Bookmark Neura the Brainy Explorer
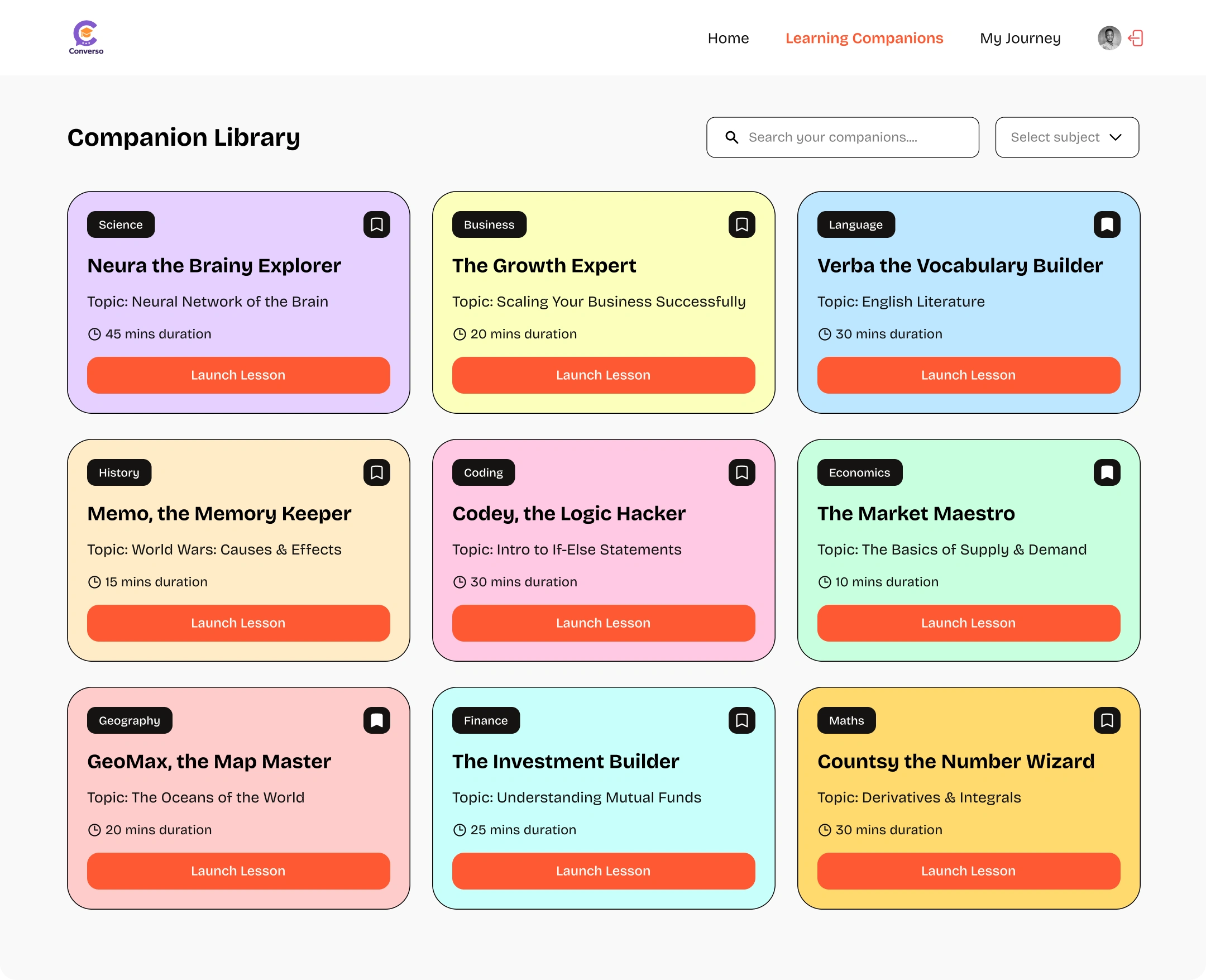This screenshot has height=980, width=1206. pyautogui.click(x=376, y=224)
